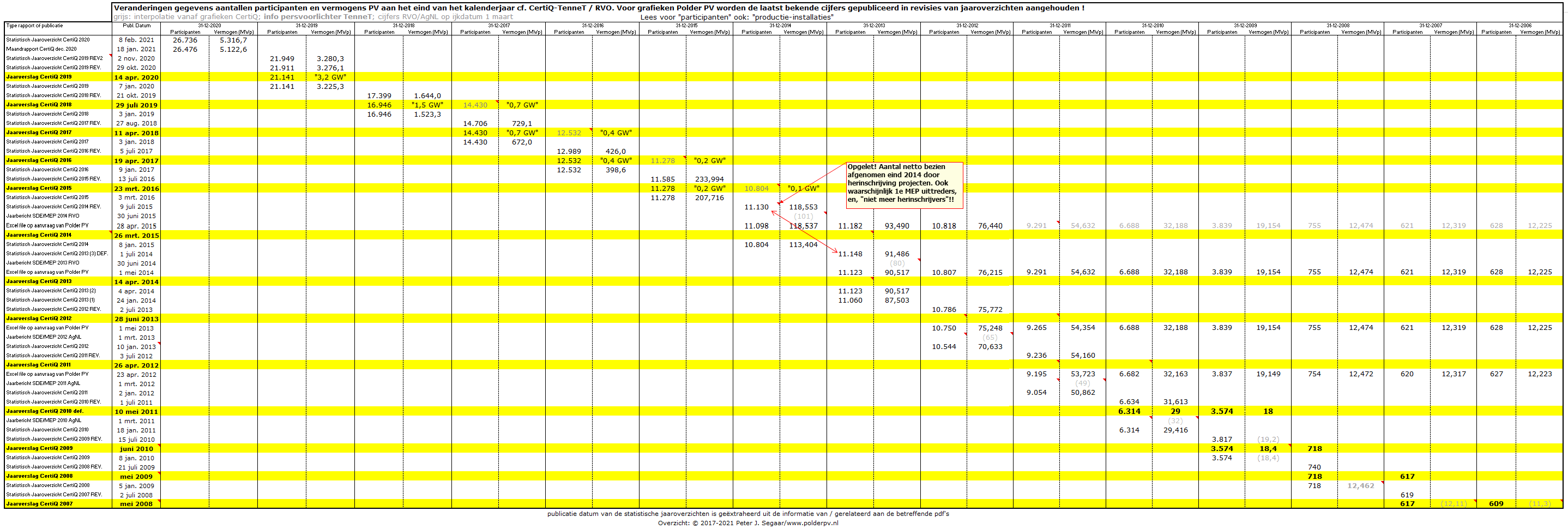The height and width of the screenshot is (529, 1568).
Task: Click the cell 398,6
Action: [616, 170]
